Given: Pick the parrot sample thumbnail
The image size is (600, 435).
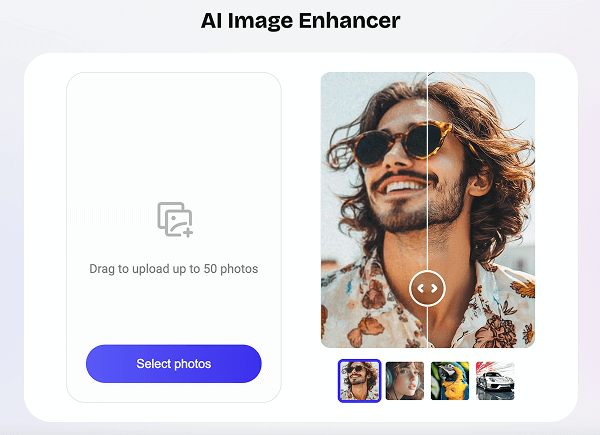Looking at the screenshot, I should coord(450,381).
